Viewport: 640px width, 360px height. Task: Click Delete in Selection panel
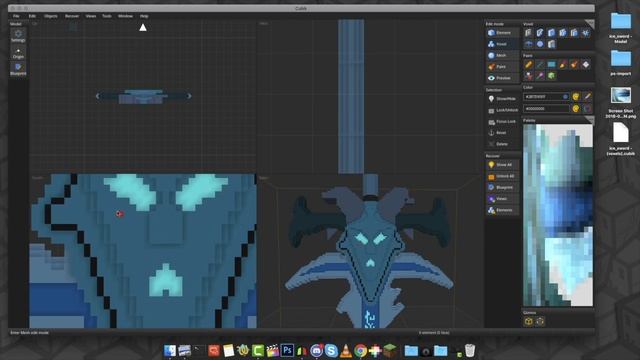point(502,144)
